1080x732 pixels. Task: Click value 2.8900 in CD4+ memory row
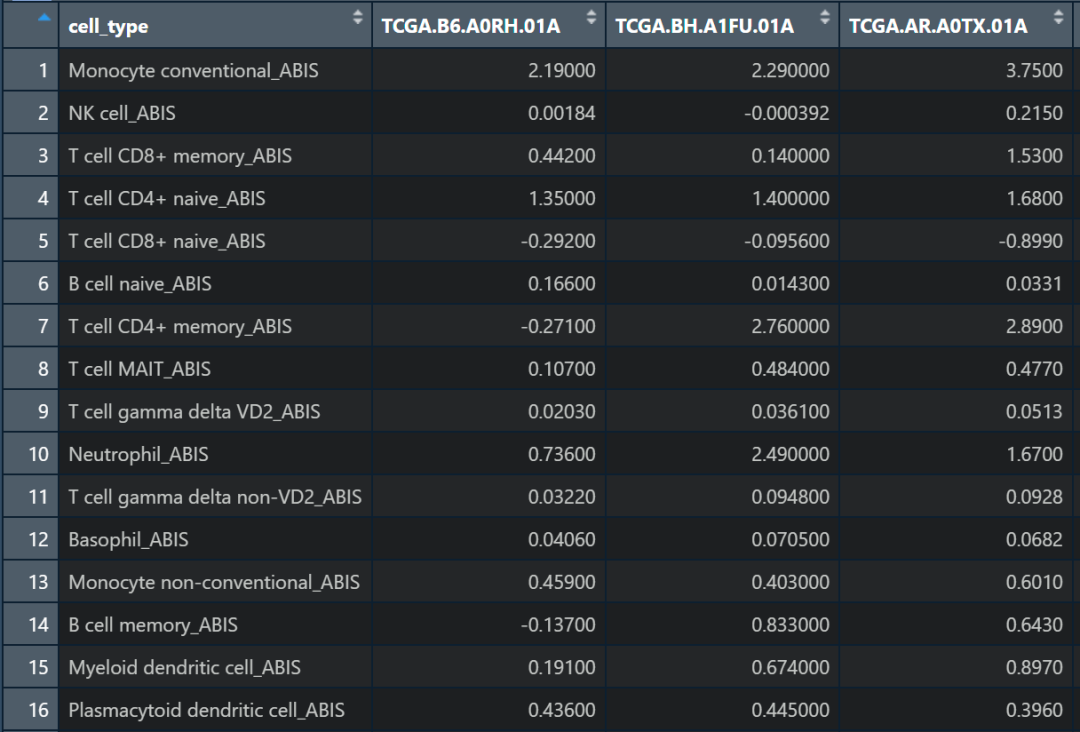pos(1034,326)
